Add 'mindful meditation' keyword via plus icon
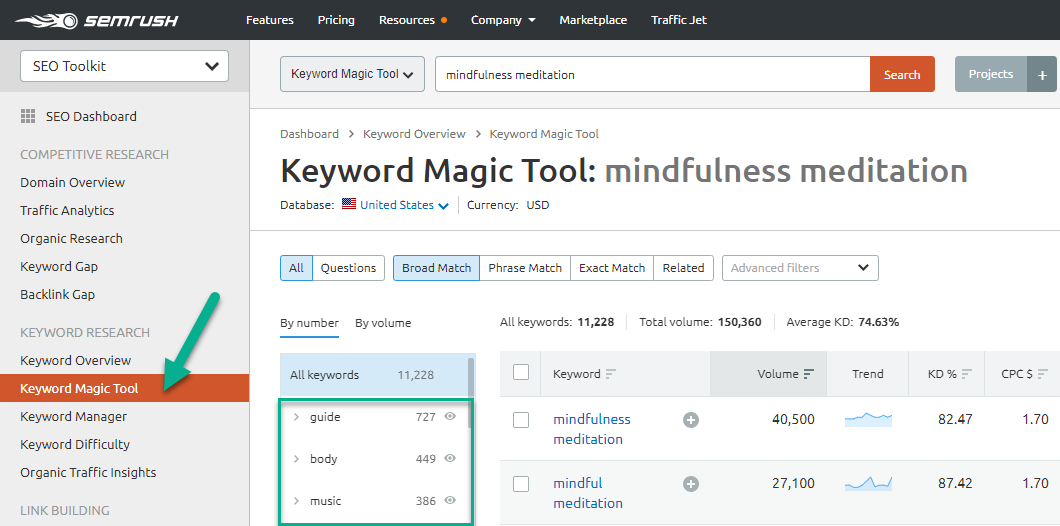The image size is (1060, 526). coord(690,484)
